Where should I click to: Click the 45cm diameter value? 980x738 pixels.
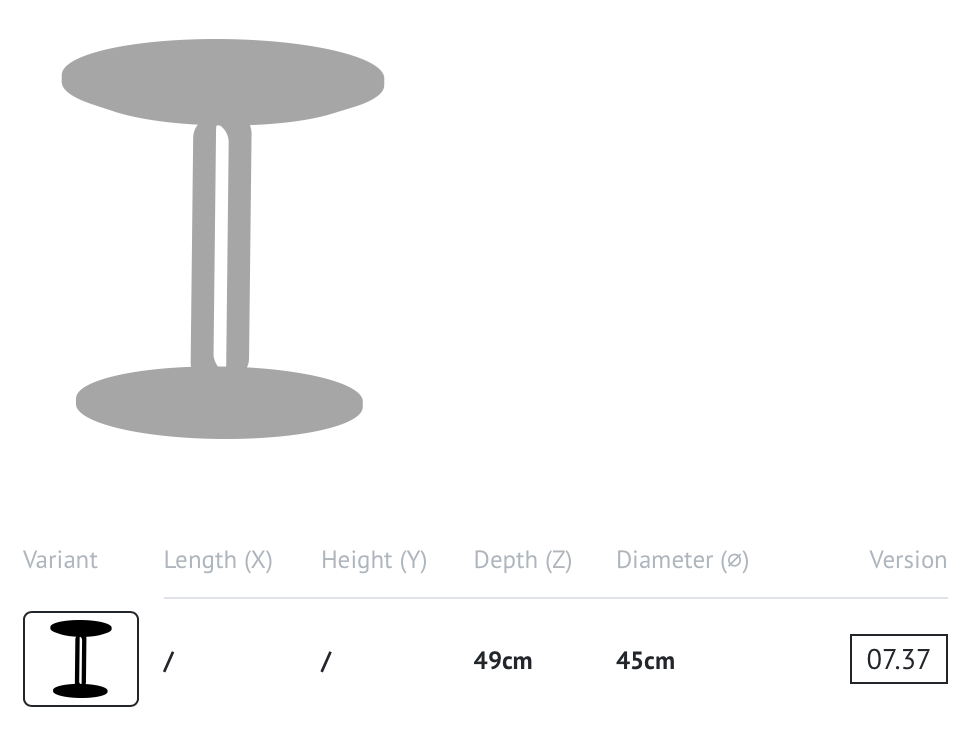click(x=645, y=661)
